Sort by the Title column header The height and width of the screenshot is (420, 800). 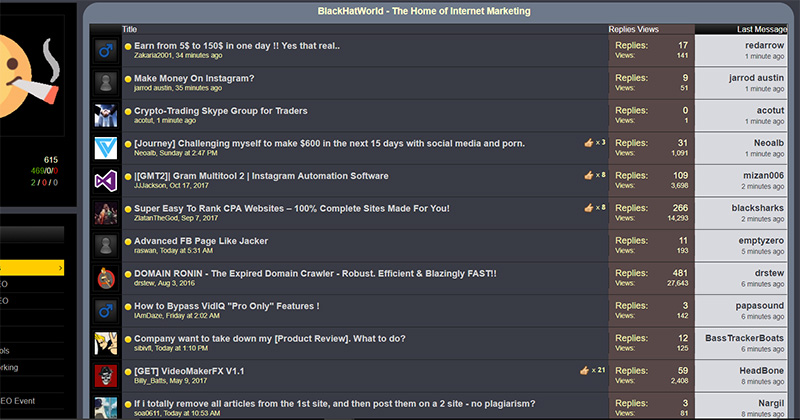[129, 30]
